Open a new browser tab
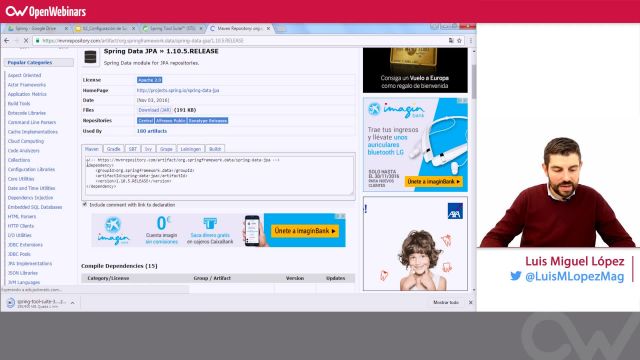Screen dimensions: 640x360 tap(280, 29)
